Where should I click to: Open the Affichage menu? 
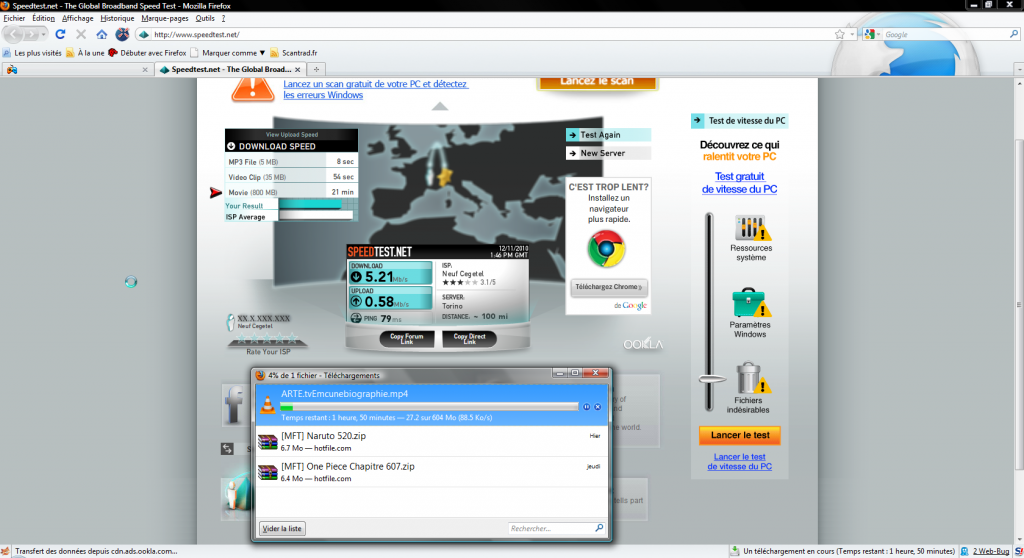tap(78, 18)
